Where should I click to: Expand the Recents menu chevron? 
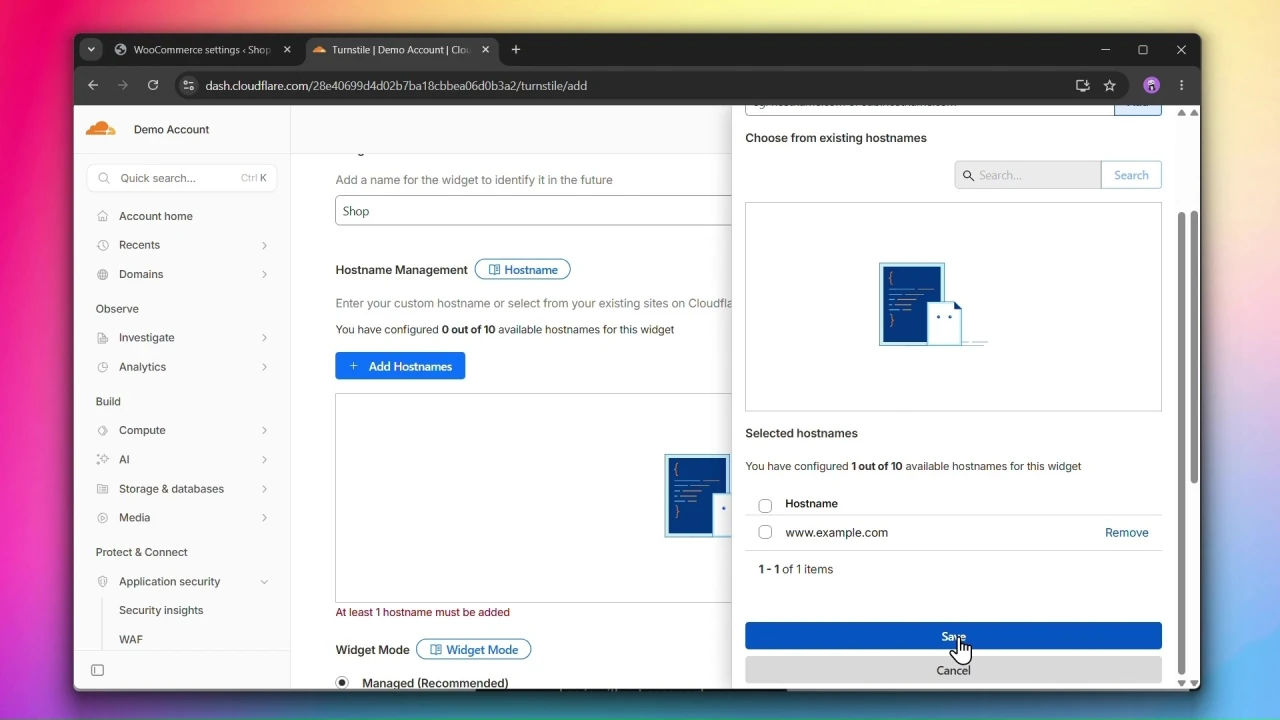[x=264, y=245]
